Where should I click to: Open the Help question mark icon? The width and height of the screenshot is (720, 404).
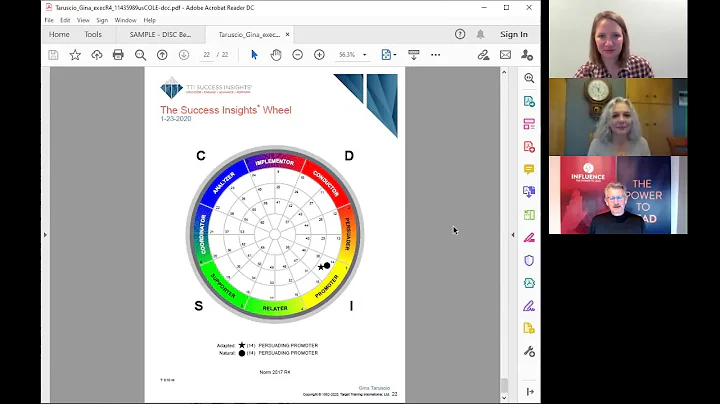(460, 34)
